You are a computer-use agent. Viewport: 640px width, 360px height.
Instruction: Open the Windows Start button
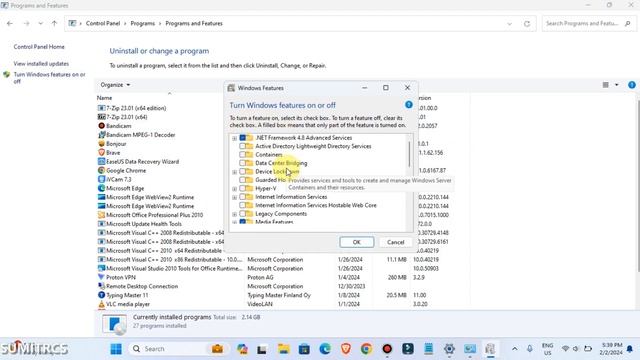point(116,349)
